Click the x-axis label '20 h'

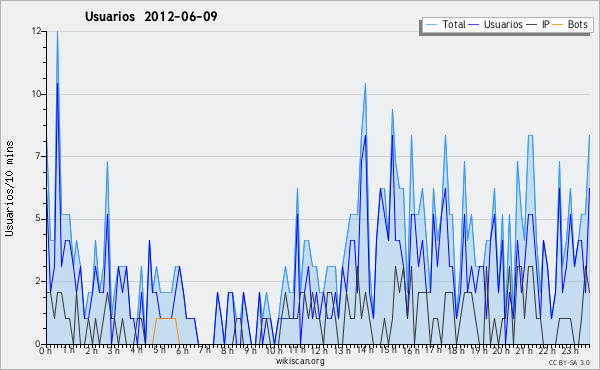point(500,350)
